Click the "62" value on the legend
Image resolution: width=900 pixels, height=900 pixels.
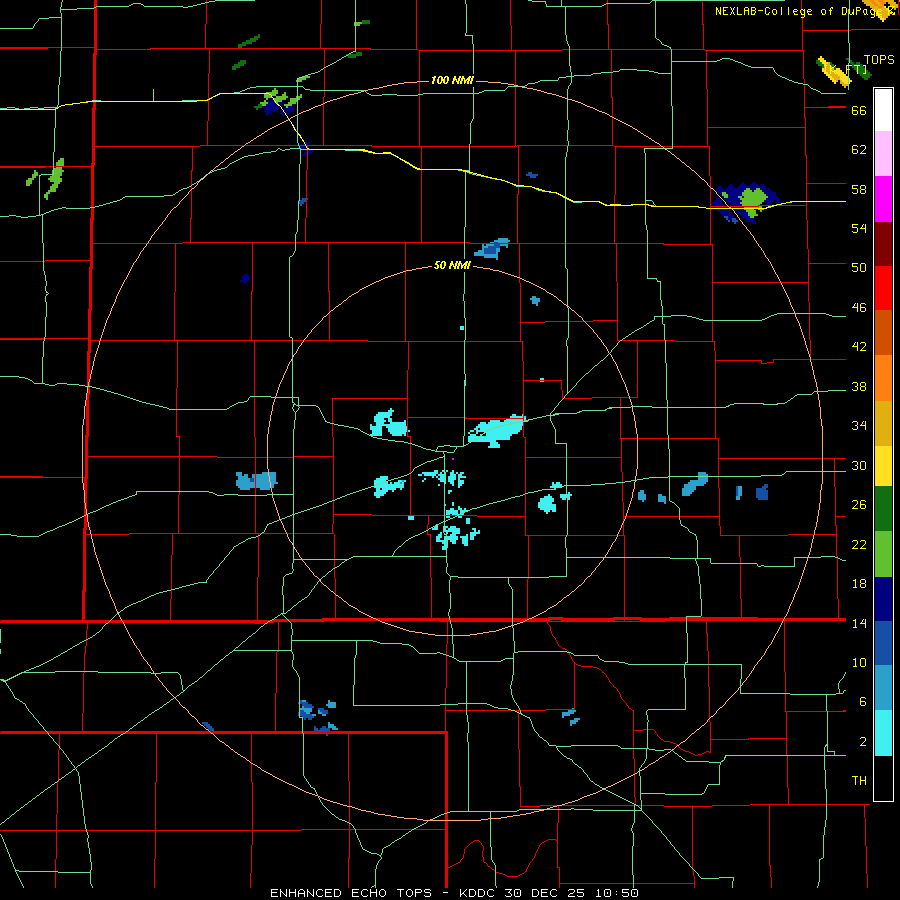[859, 150]
